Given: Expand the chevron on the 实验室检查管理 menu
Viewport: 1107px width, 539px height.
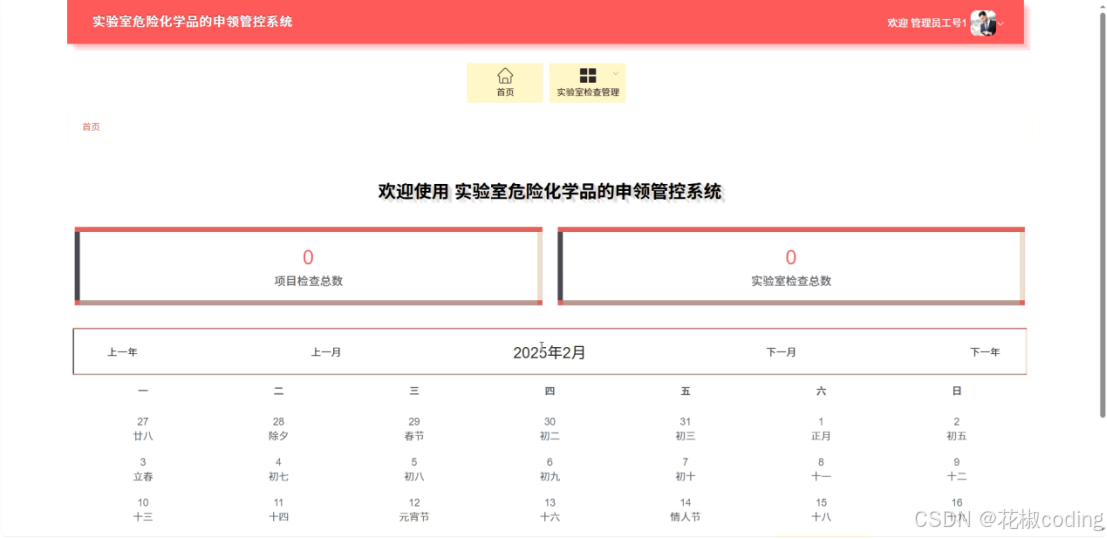Looking at the screenshot, I should [616, 73].
